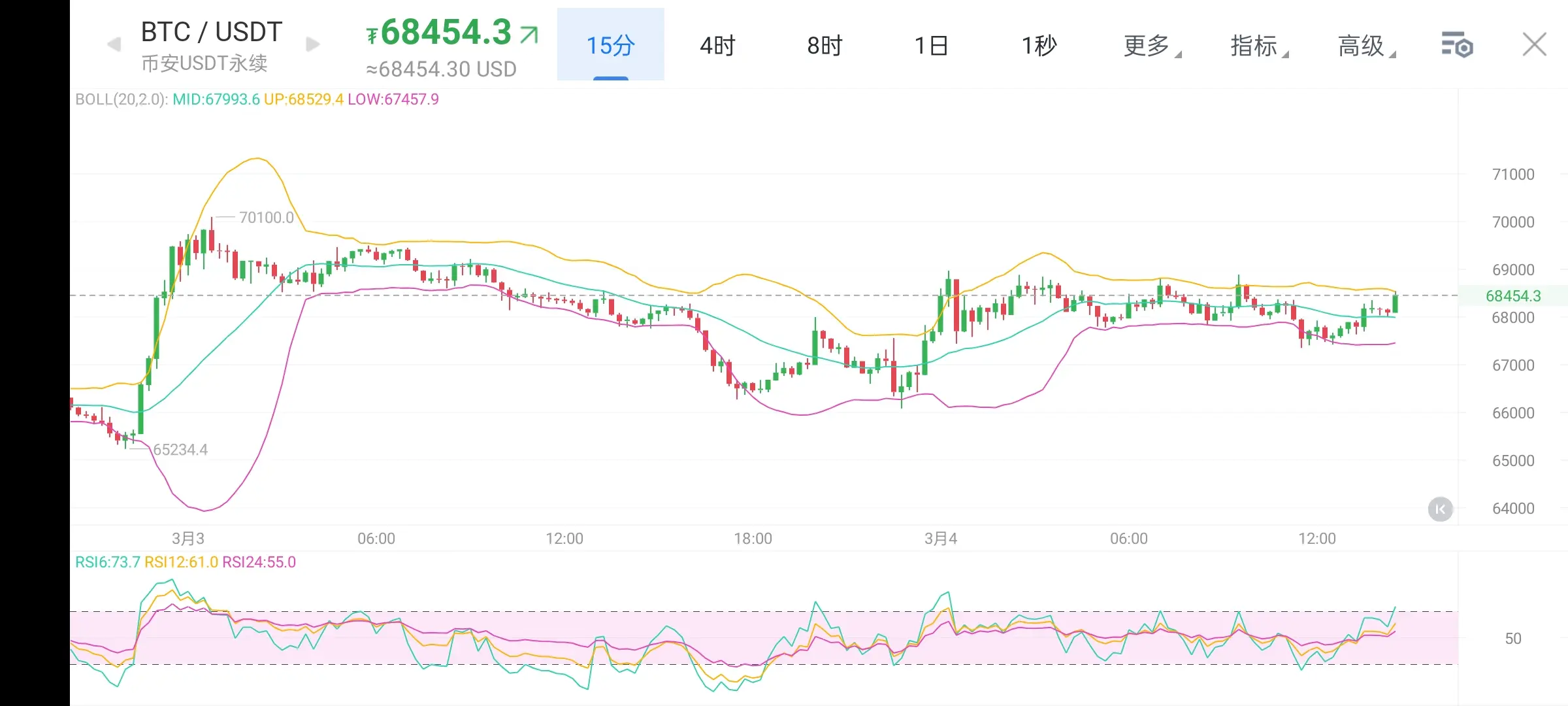
Task: Switch to the 4时 timeframe
Action: pos(717,45)
